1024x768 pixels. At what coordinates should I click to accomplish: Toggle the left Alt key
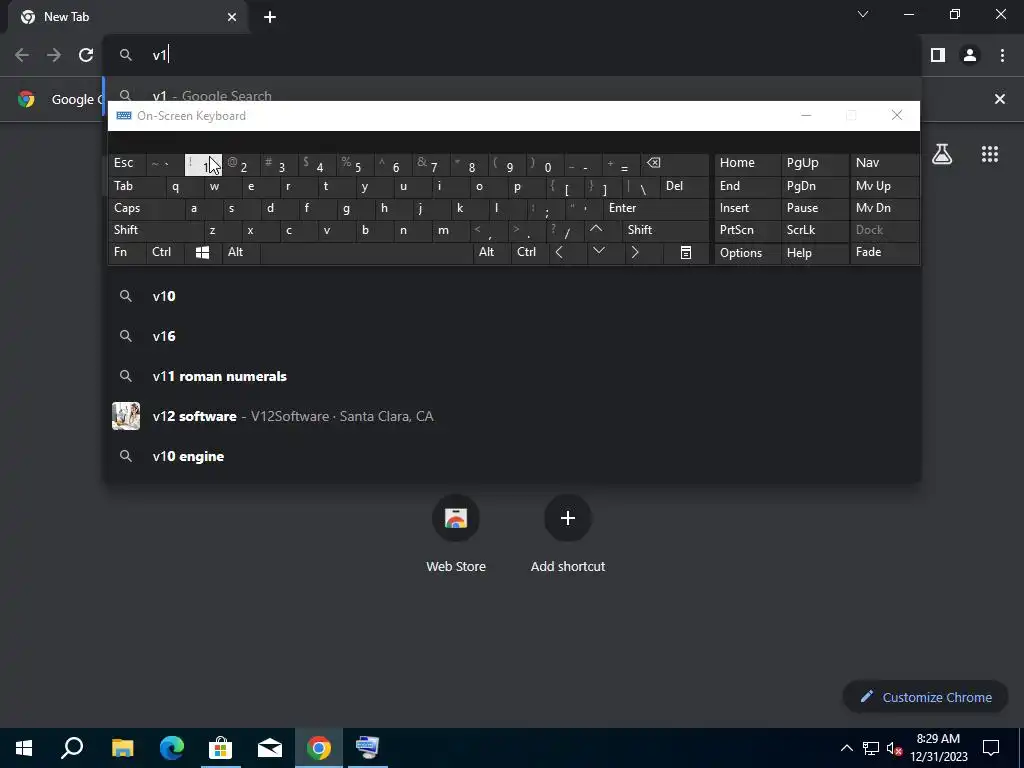click(241, 253)
